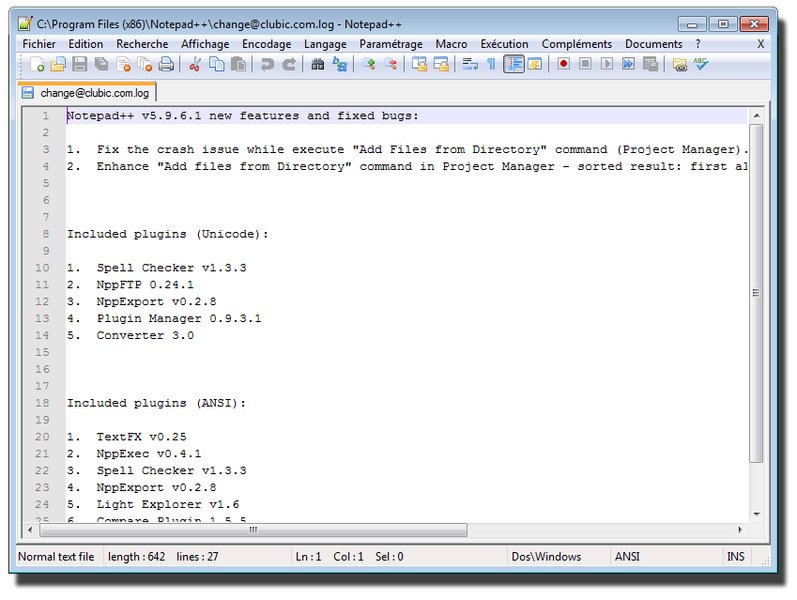Click the User defined language dialog icon

tap(535, 65)
